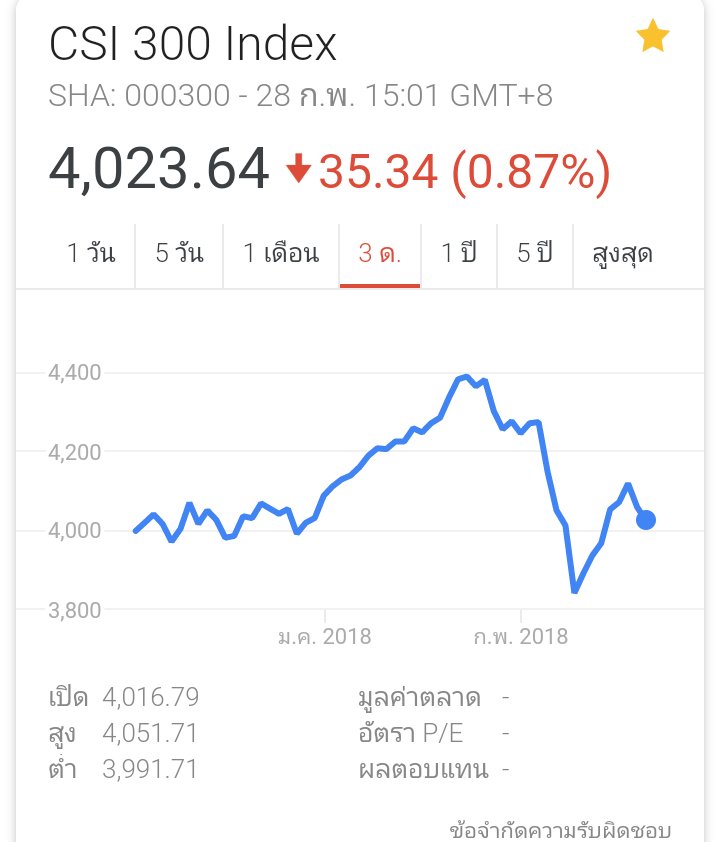
Task: Toggle the yellow favorite star icon
Action: pyautogui.click(x=652, y=36)
